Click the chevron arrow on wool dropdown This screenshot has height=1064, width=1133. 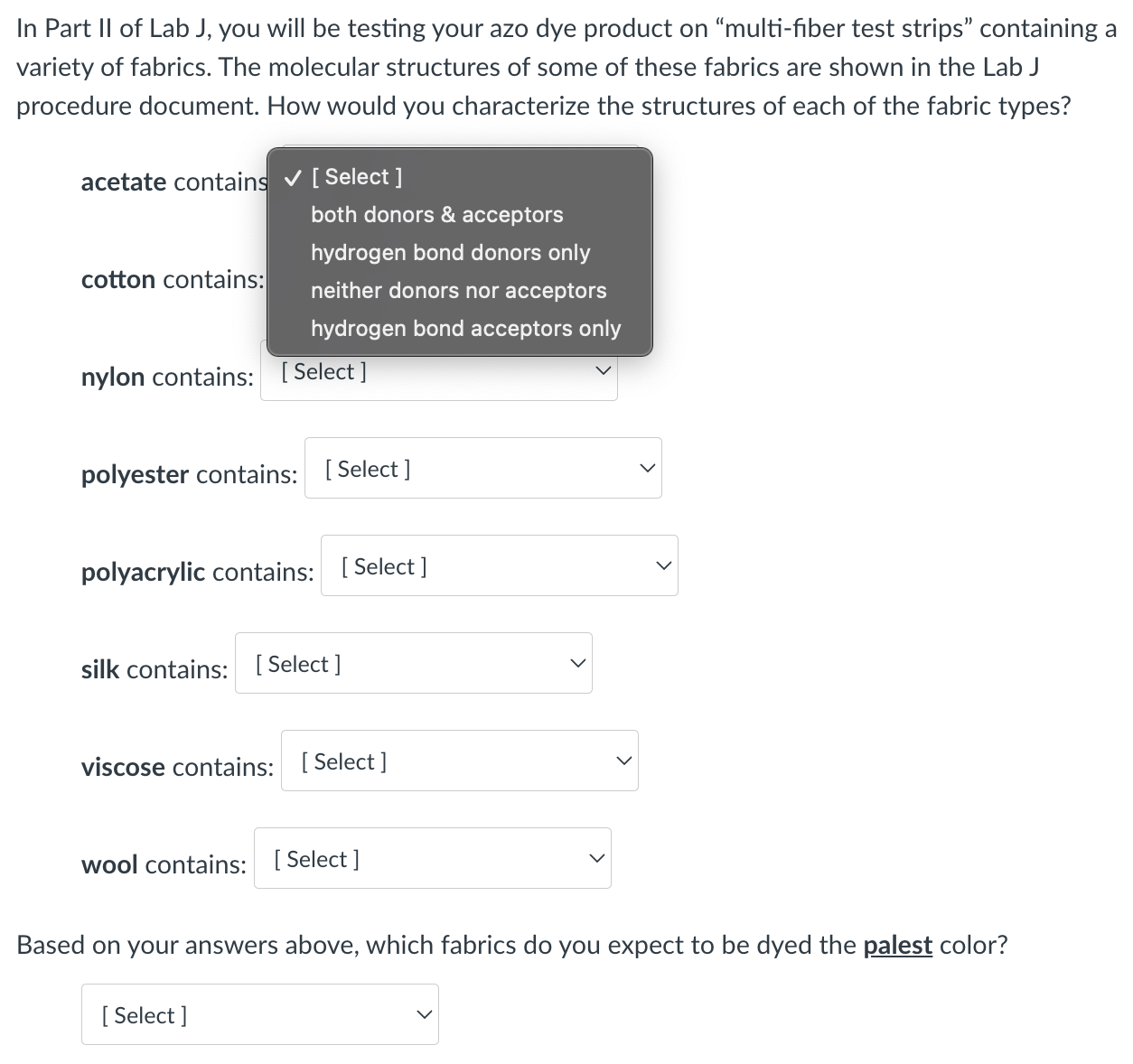click(595, 859)
